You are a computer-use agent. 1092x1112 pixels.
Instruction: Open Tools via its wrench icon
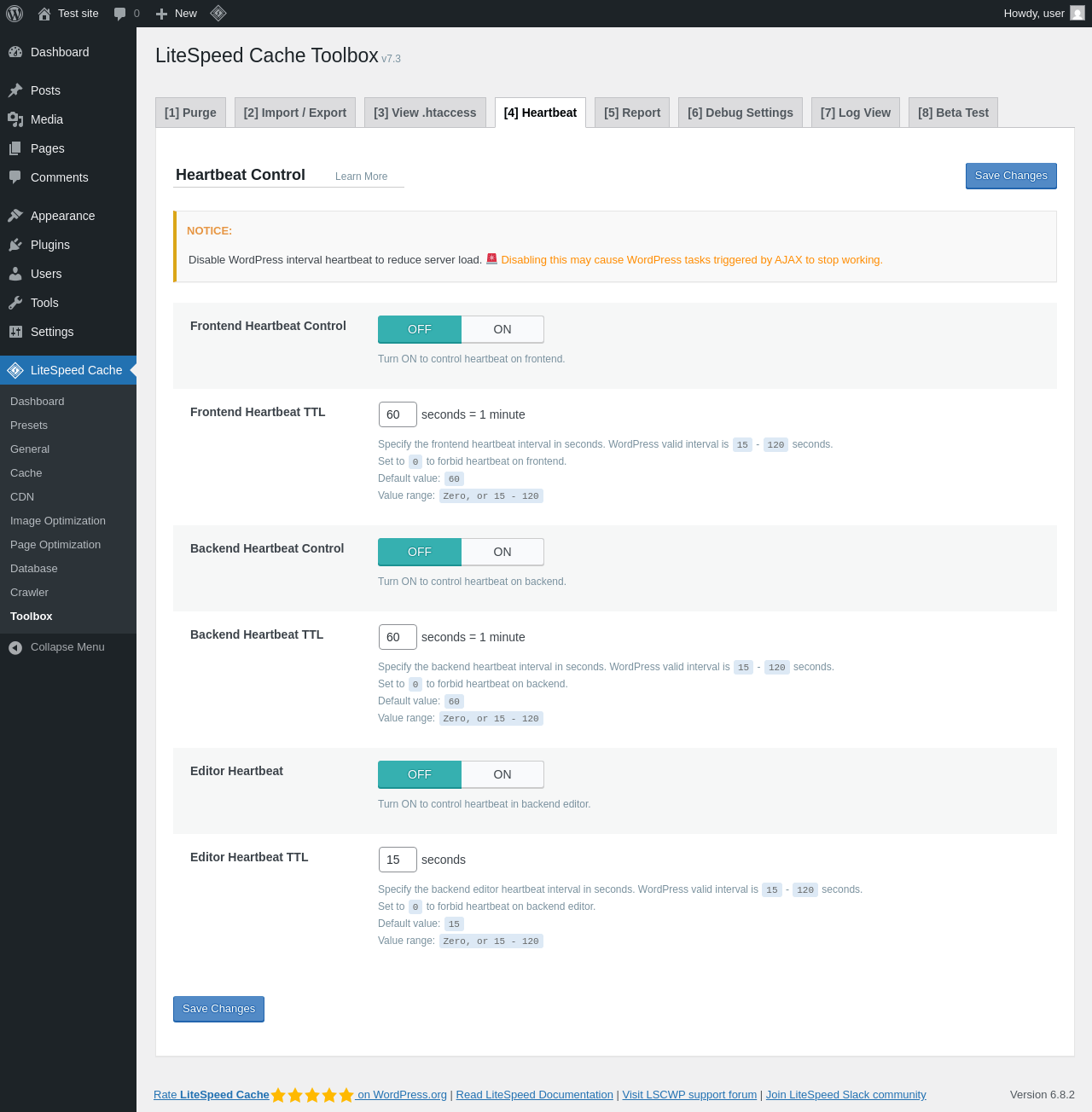[15, 303]
